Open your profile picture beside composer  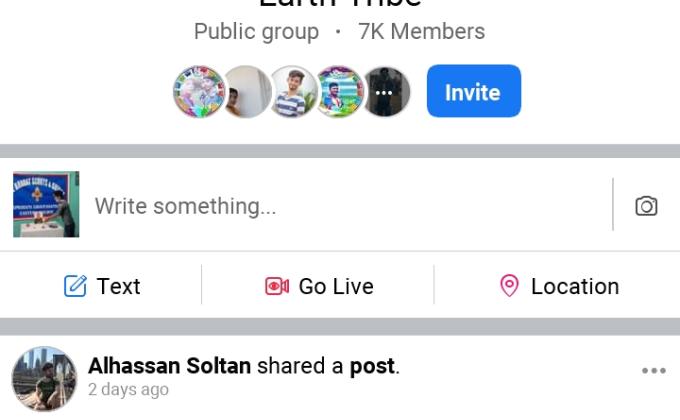pos(46,204)
